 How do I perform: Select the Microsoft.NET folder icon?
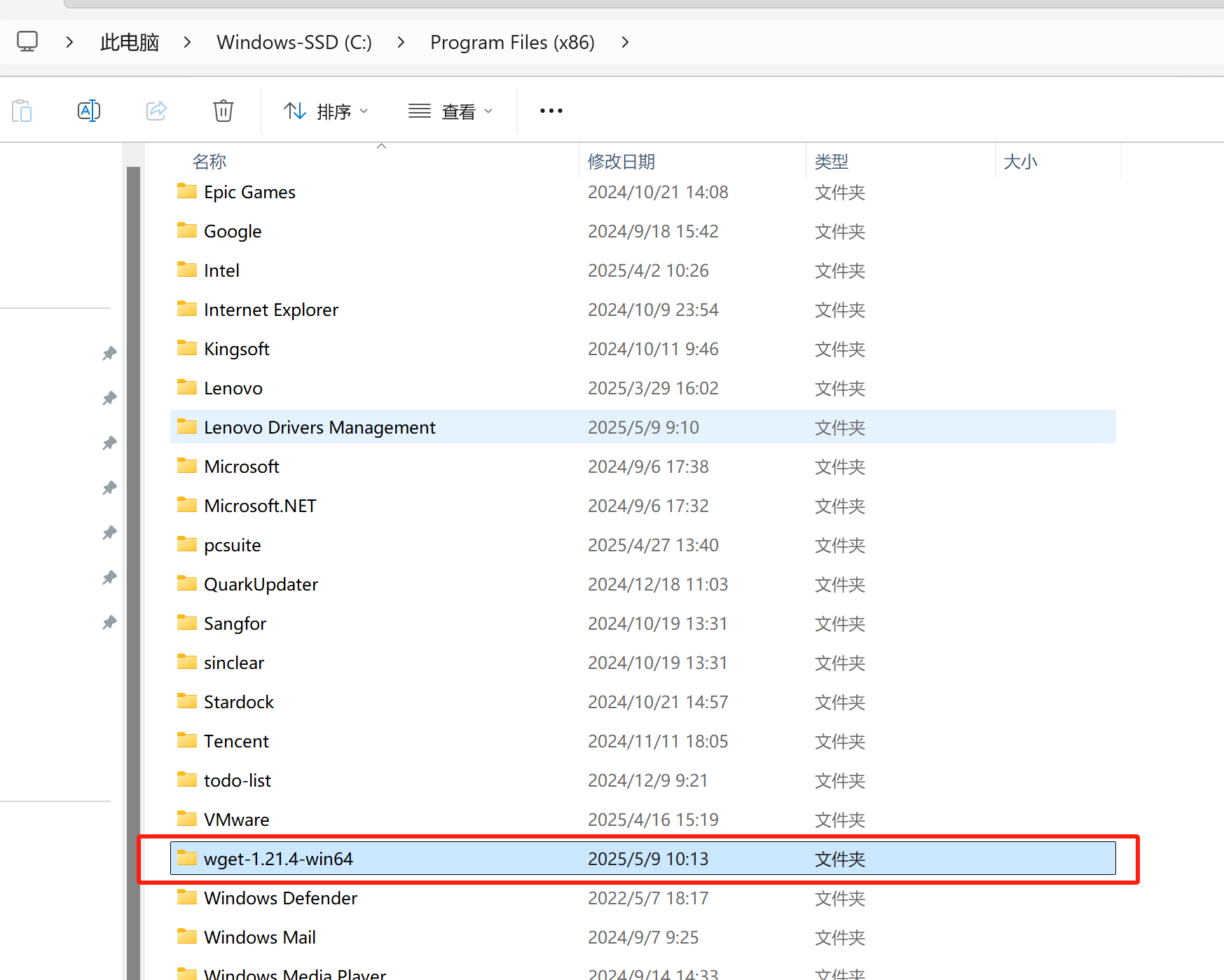[x=187, y=505]
